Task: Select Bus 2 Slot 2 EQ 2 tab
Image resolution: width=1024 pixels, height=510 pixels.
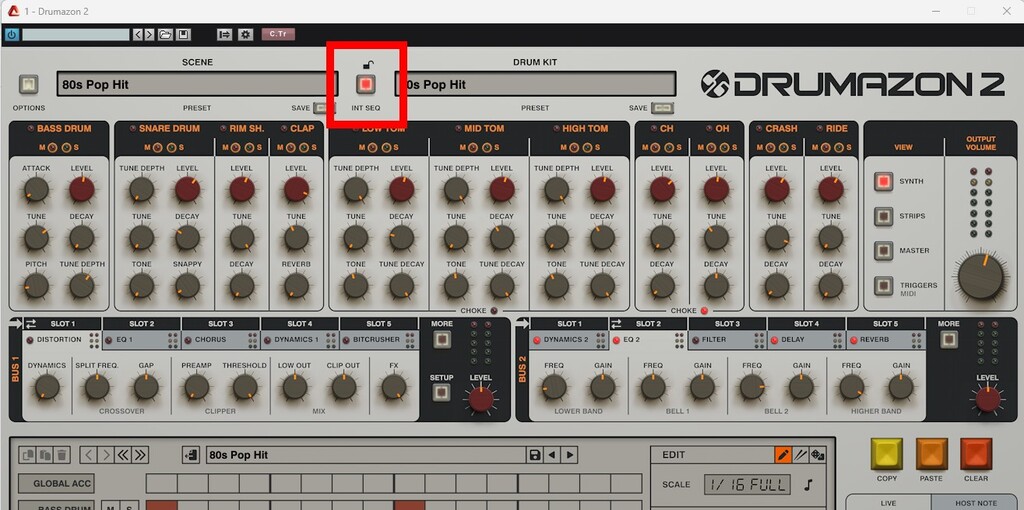Action: tap(648, 340)
